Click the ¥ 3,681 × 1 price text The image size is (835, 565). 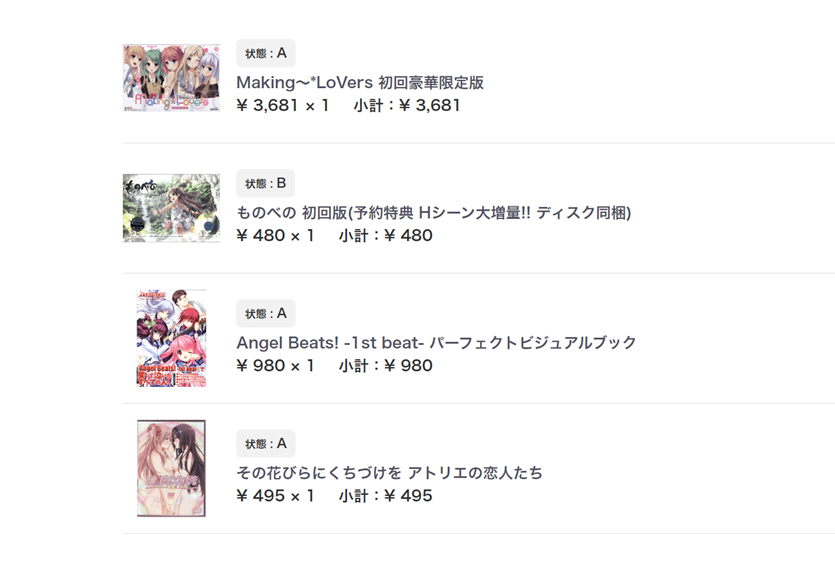283,105
